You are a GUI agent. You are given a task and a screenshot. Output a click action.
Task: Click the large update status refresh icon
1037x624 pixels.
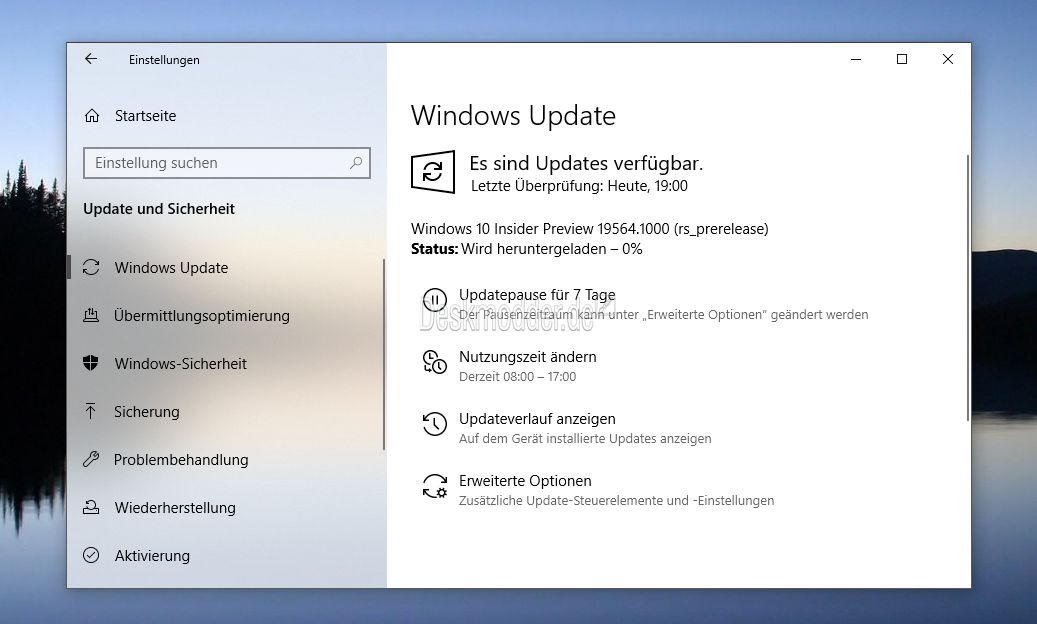point(433,172)
